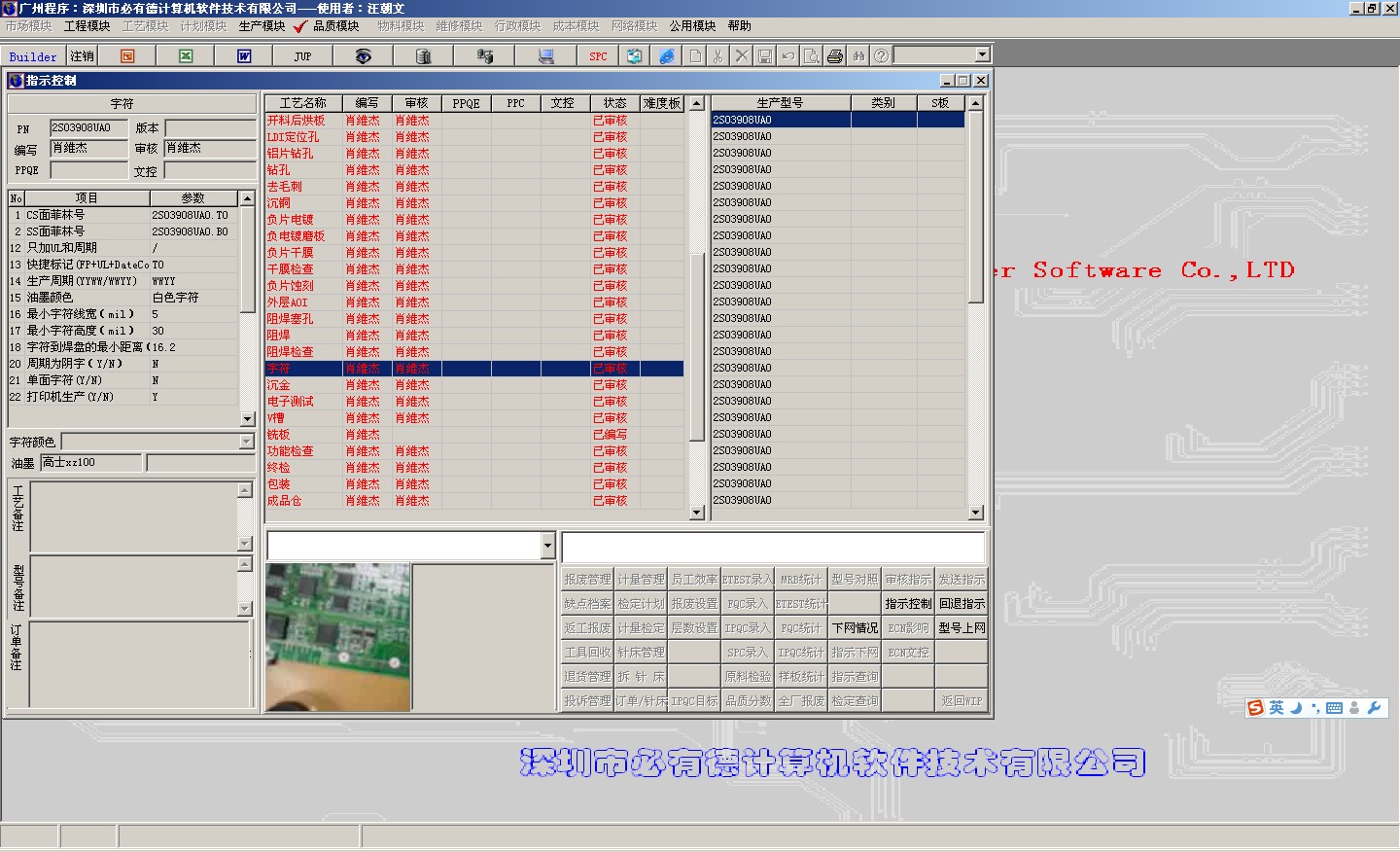
Task: Click the X delete icon in toolbar
Action: (741, 56)
